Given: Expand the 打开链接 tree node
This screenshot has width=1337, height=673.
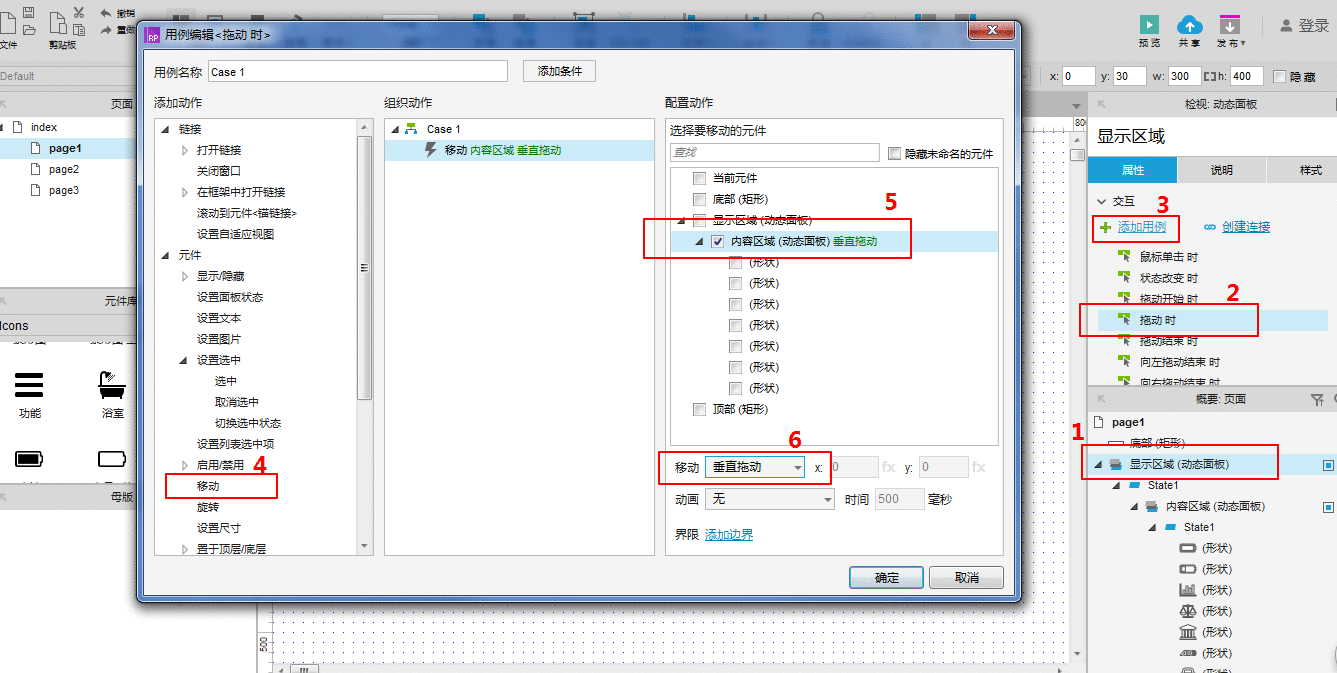Looking at the screenshot, I should tap(185, 150).
